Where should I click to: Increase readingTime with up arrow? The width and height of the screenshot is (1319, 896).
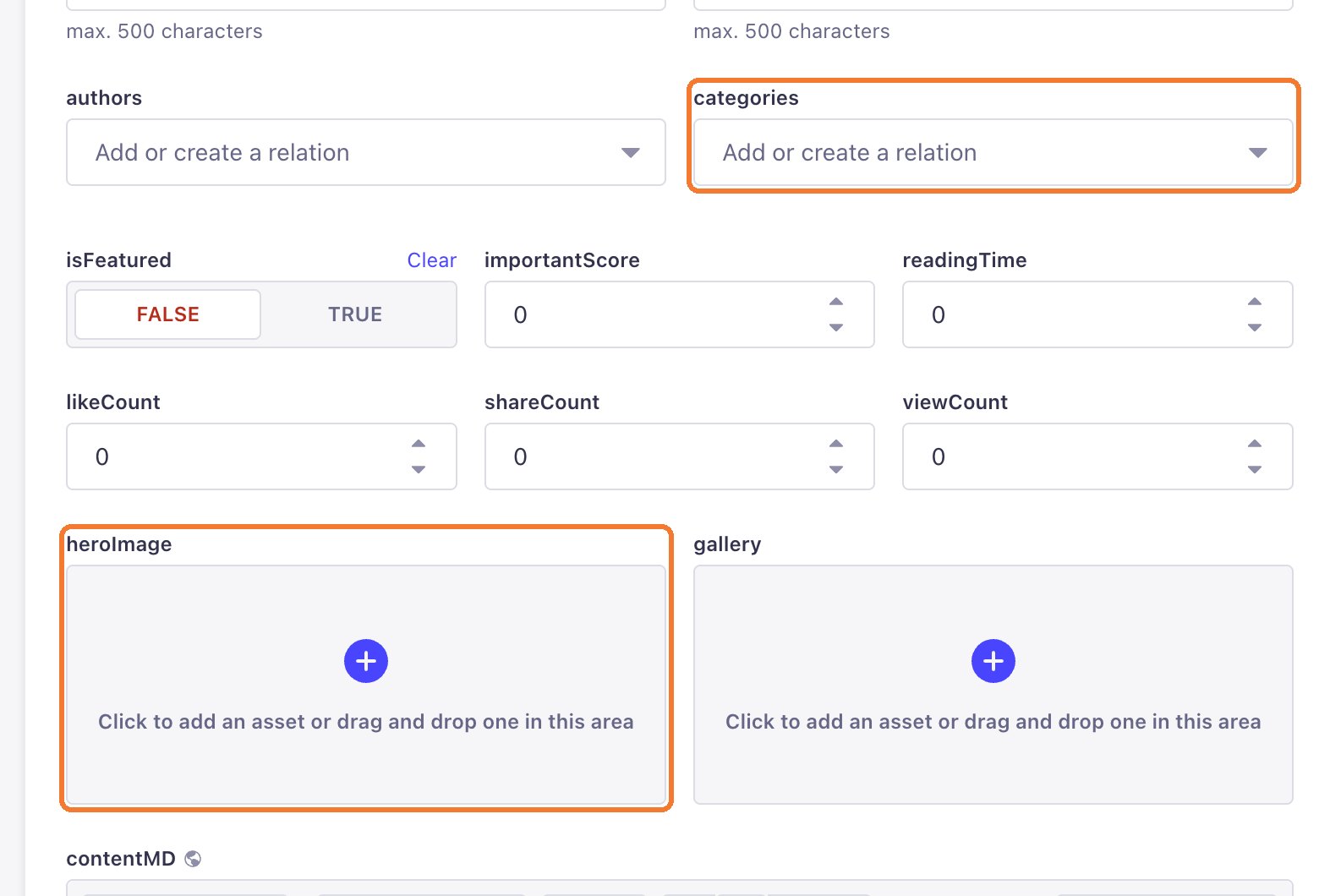1255,302
